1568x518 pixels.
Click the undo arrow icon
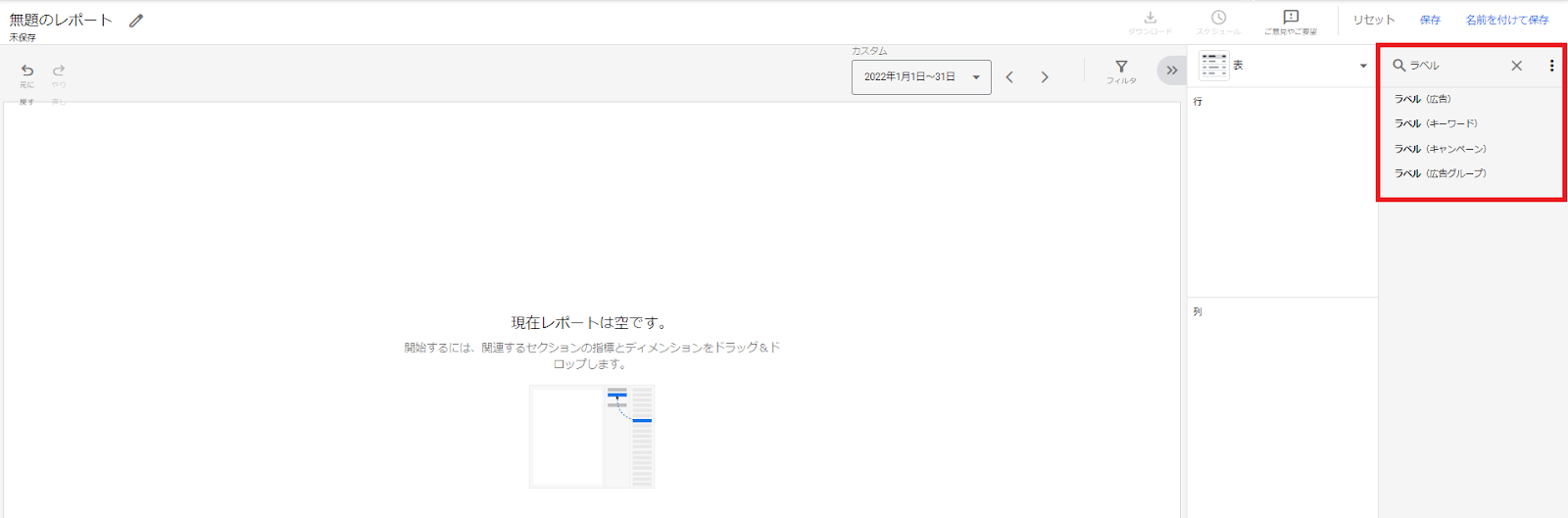point(27,71)
